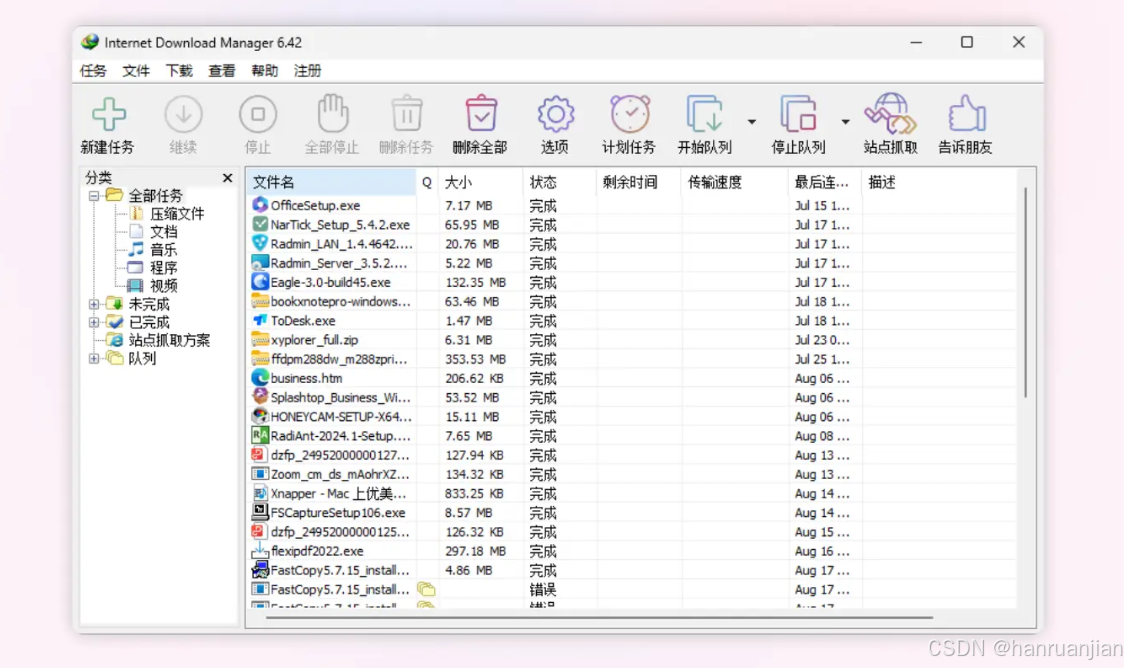1127x668 pixels.
Task: Select Radmin_LAN_1.4.4642 file icon
Action: pyautogui.click(x=259, y=244)
